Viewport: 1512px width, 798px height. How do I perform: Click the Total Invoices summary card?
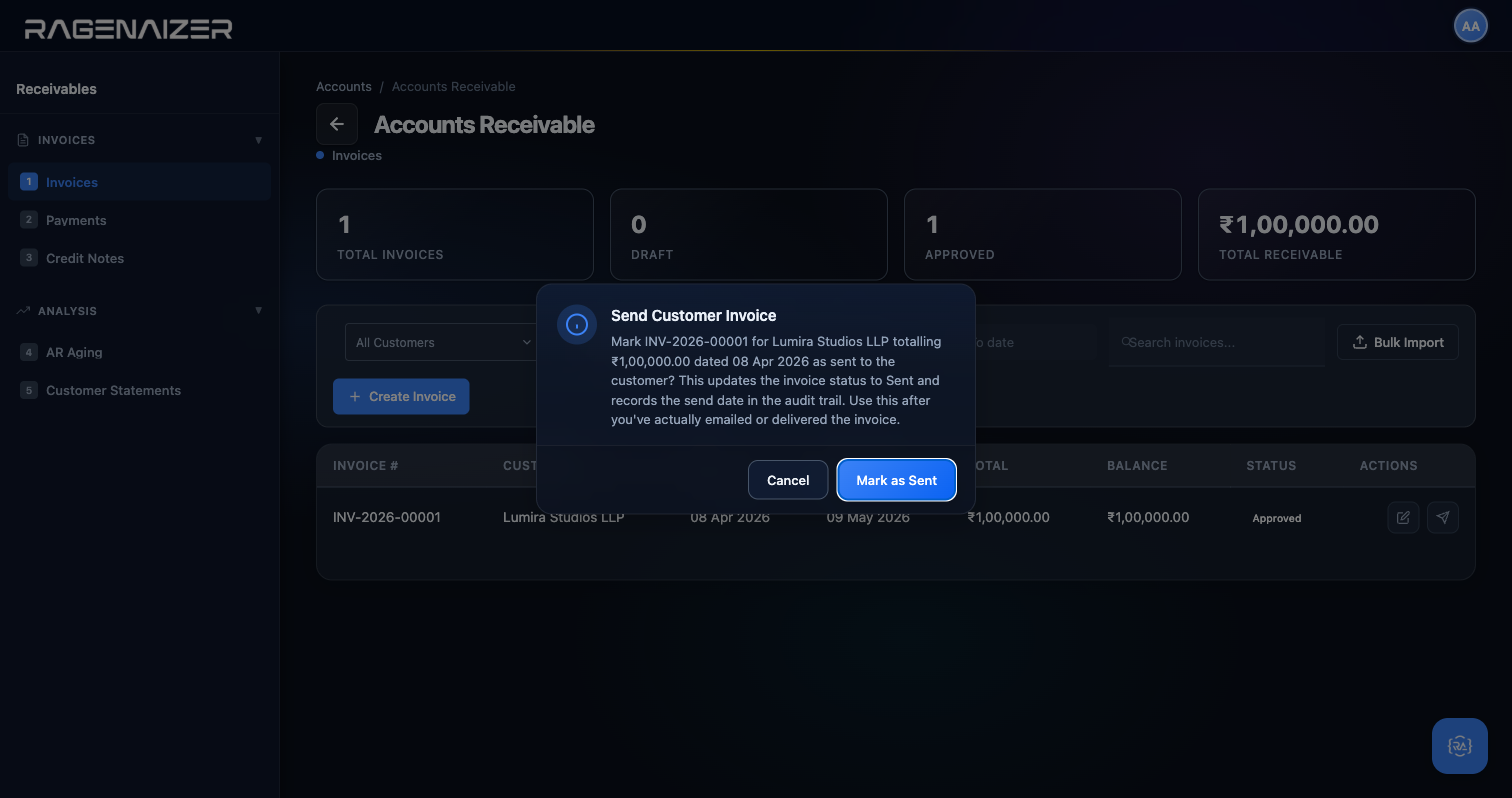point(455,234)
